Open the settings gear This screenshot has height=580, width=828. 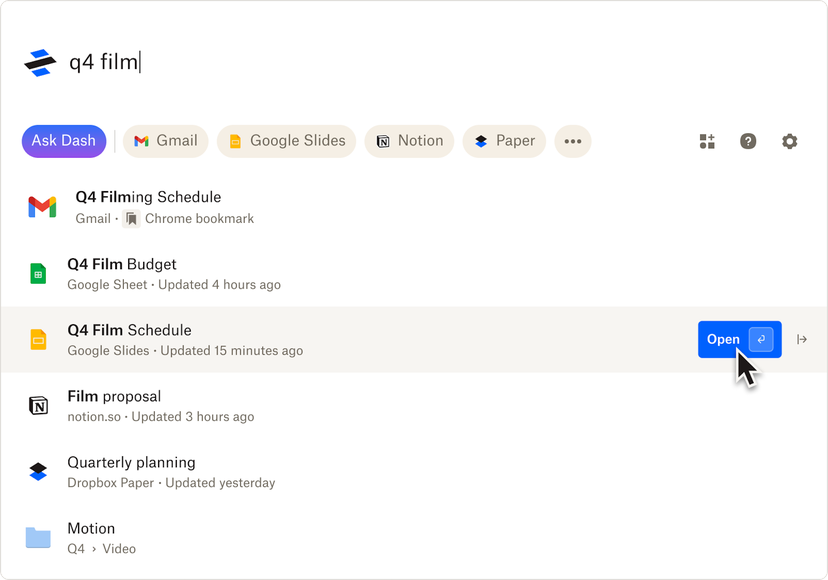coord(789,141)
